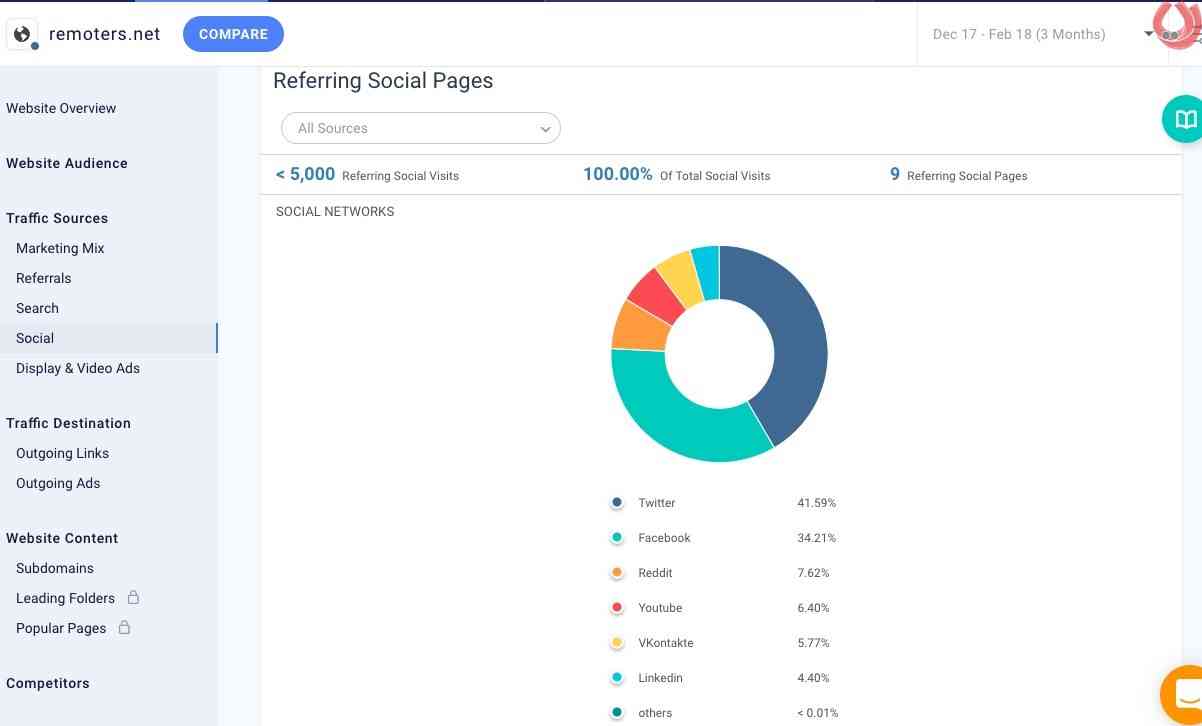Toggle Facebook legend dot
This screenshot has width=1202, height=726.
pos(617,538)
